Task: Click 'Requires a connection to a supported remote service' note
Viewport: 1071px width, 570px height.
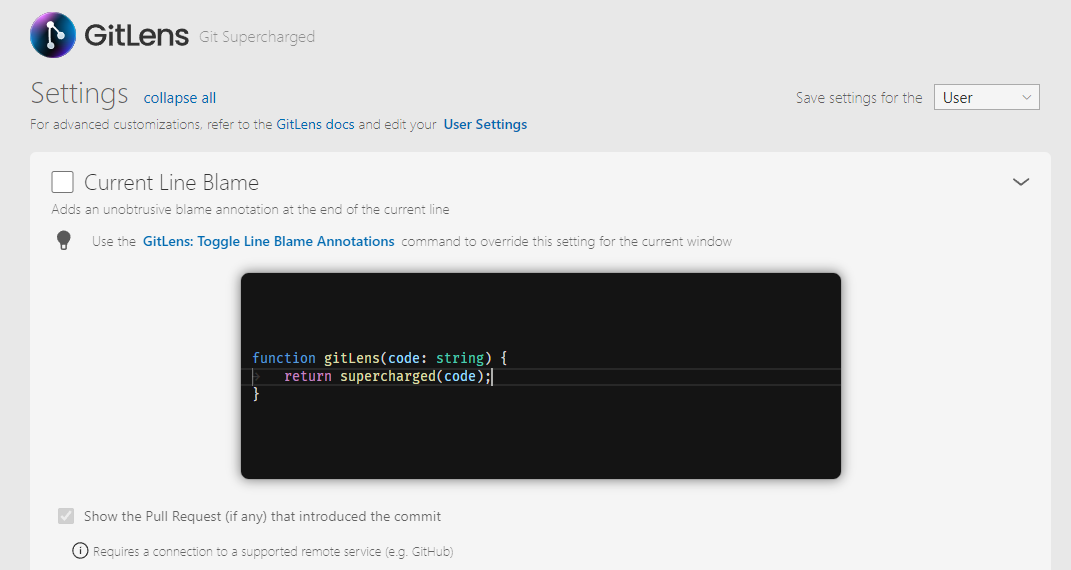Action: [273, 552]
